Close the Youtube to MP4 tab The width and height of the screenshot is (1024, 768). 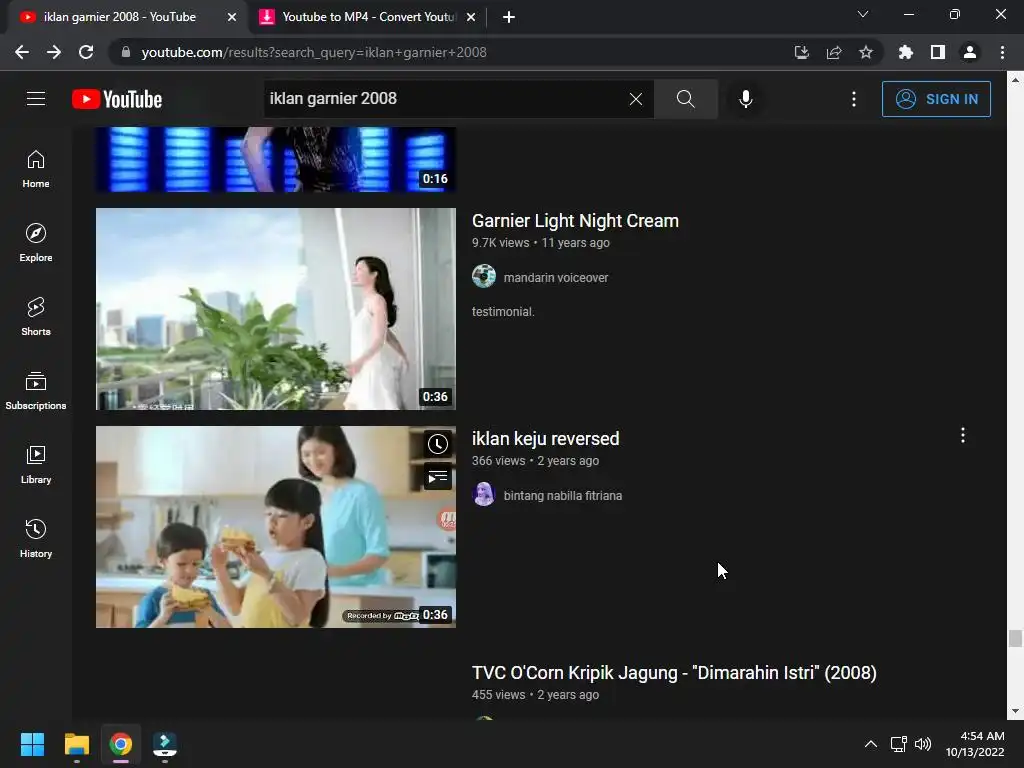(x=471, y=18)
